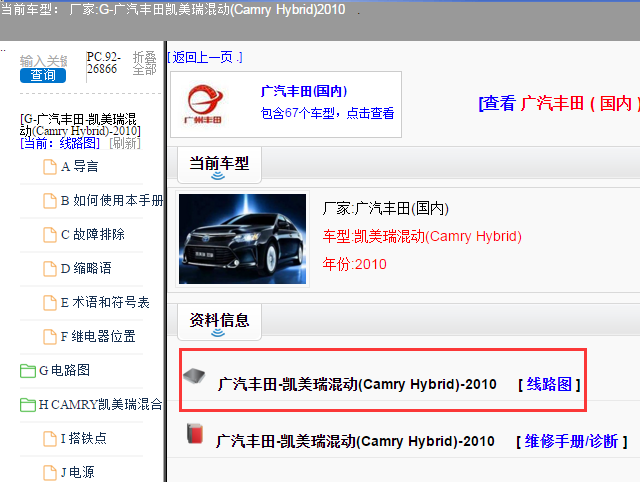Open tree item E 术语和符号表
The image size is (640, 482).
pos(105,302)
